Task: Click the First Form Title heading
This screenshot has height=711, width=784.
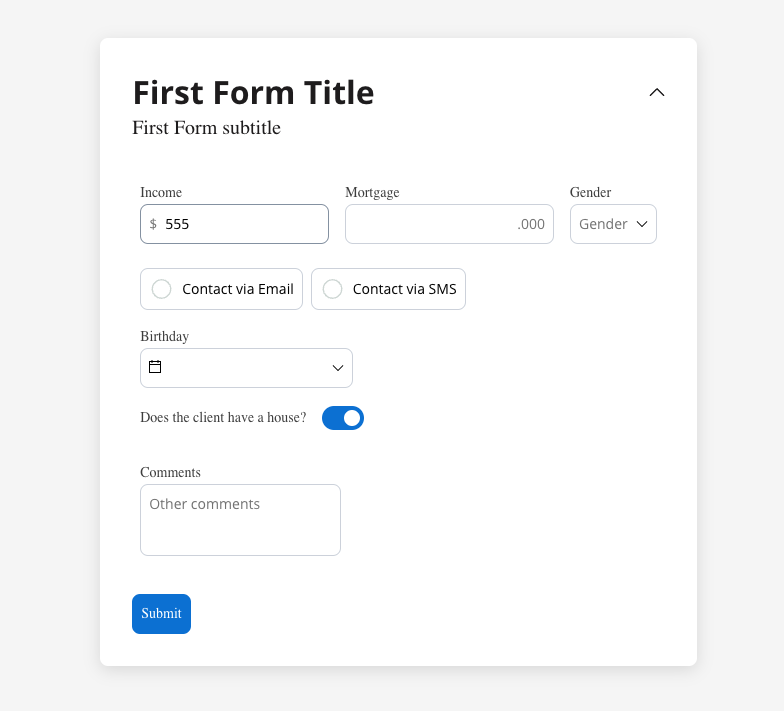Action: [254, 92]
